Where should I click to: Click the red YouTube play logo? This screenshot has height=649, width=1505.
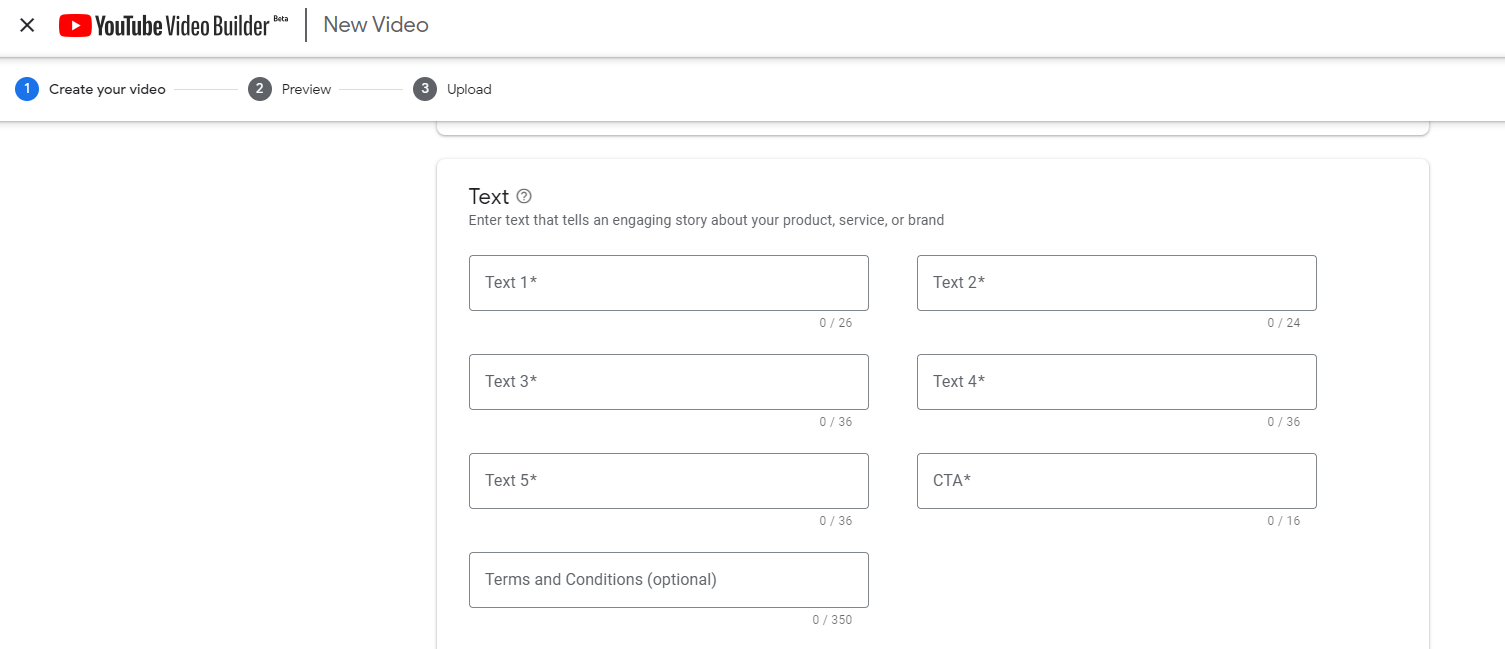pyautogui.click(x=75, y=26)
